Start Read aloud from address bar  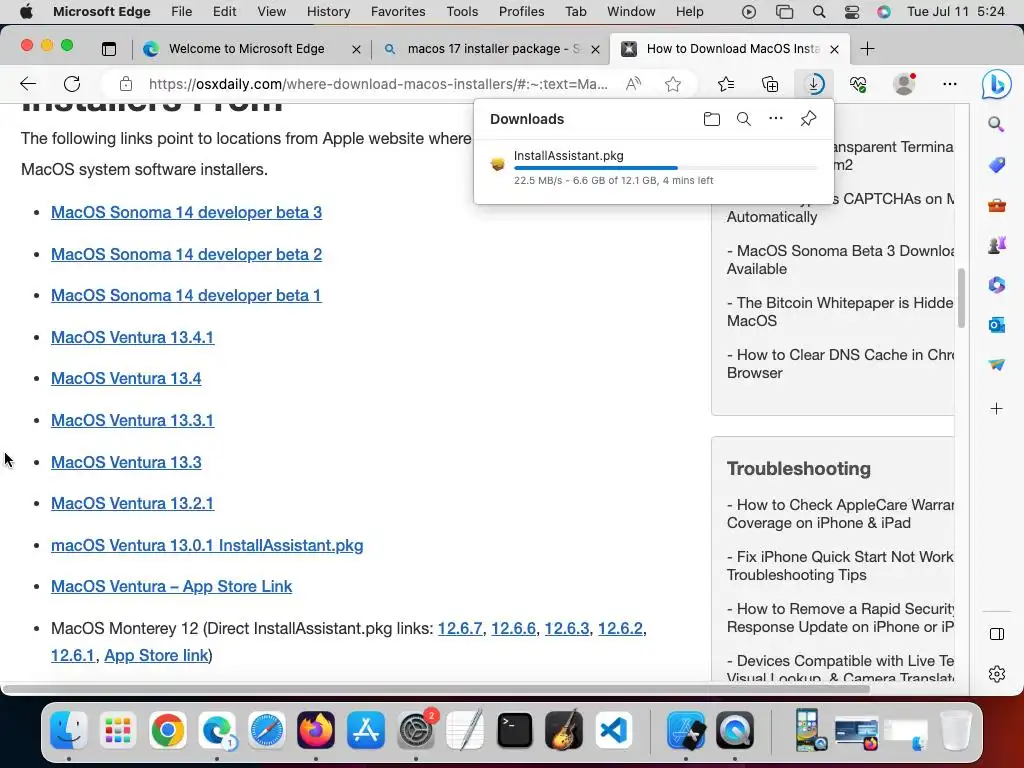coord(633,84)
